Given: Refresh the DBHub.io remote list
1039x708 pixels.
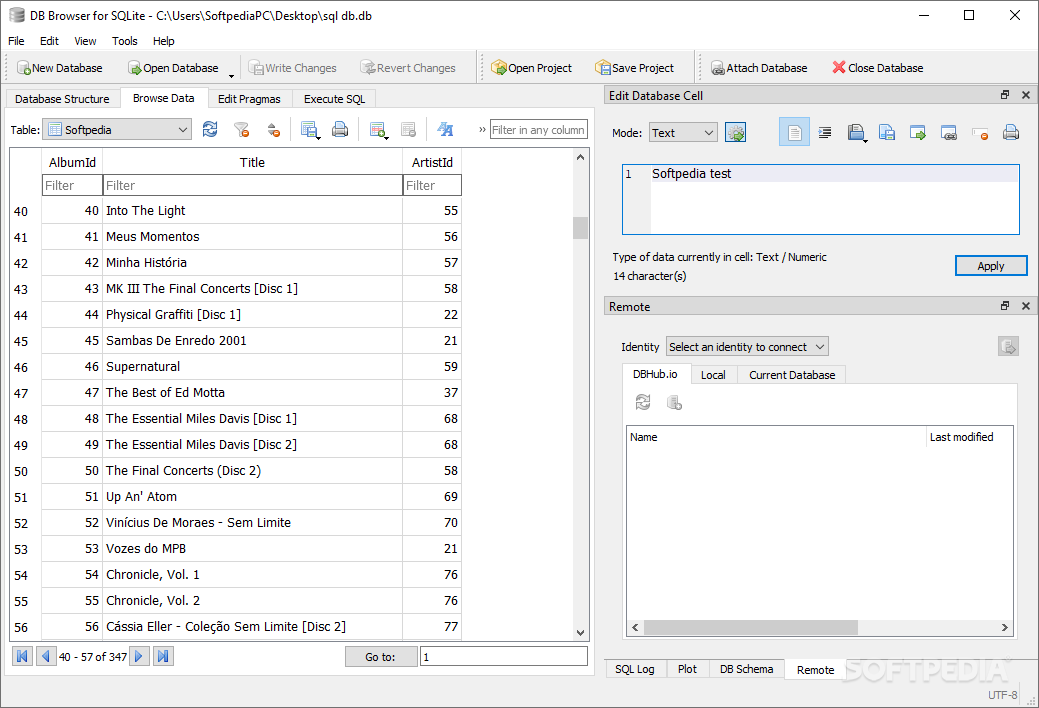Looking at the screenshot, I should [643, 402].
